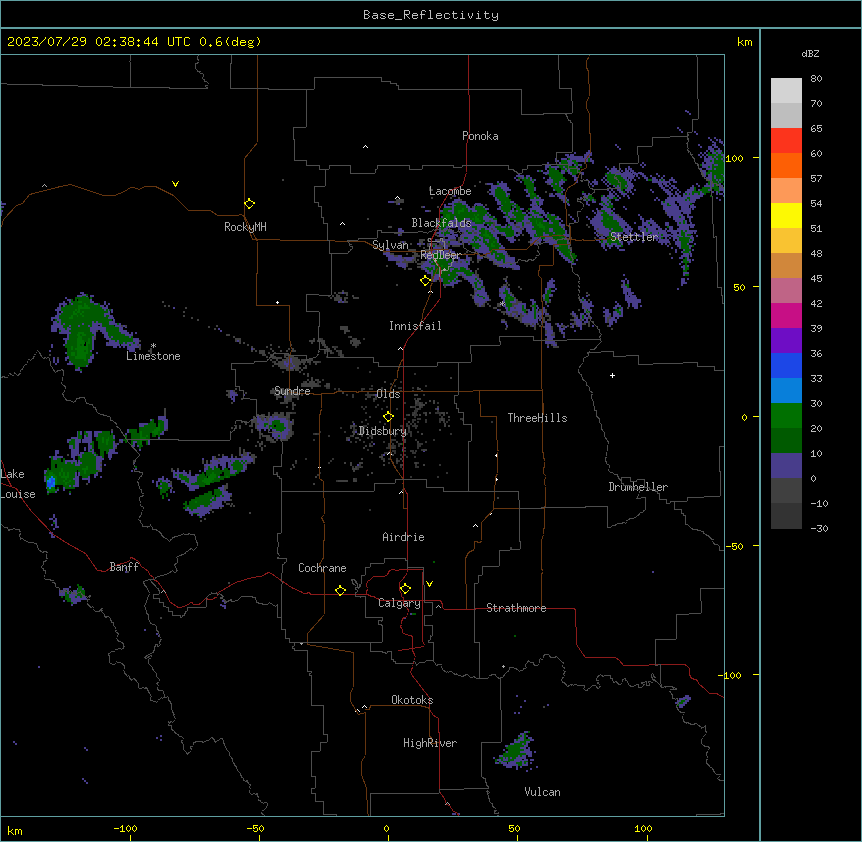862x842 pixels.
Task: Click the Vulcan label
Action: 542,792
